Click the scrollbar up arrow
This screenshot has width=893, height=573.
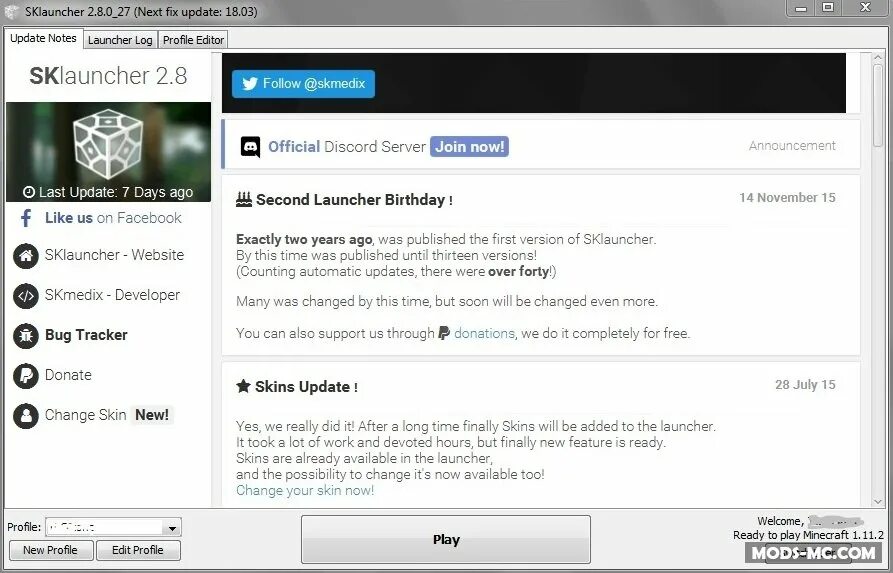(878, 59)
